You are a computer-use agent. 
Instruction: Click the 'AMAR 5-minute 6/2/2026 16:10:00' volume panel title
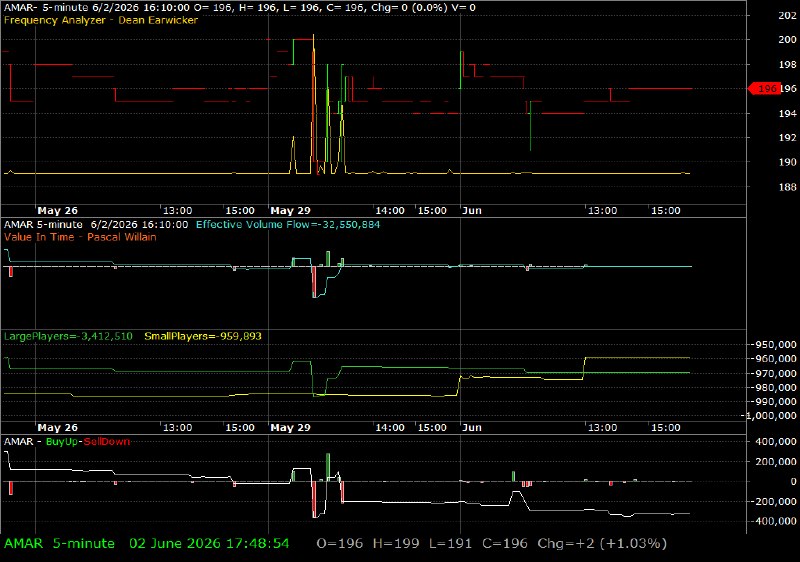pyautogui.click(x=96, y=224)
